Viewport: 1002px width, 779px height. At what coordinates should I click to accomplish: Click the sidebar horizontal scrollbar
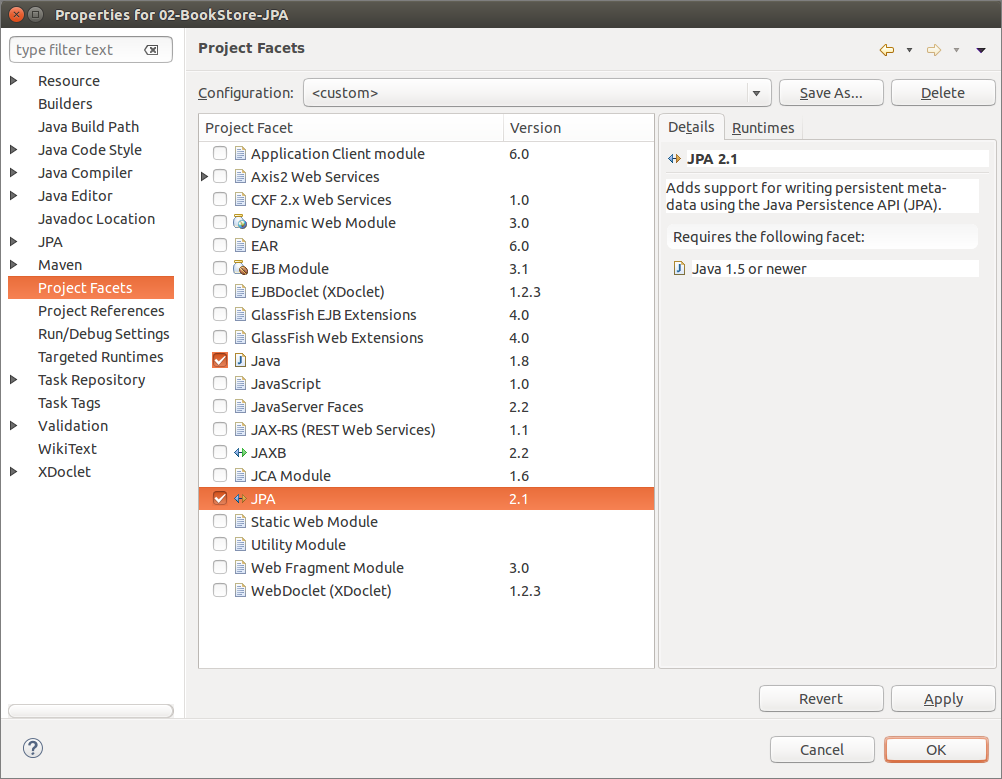(91, 711)
